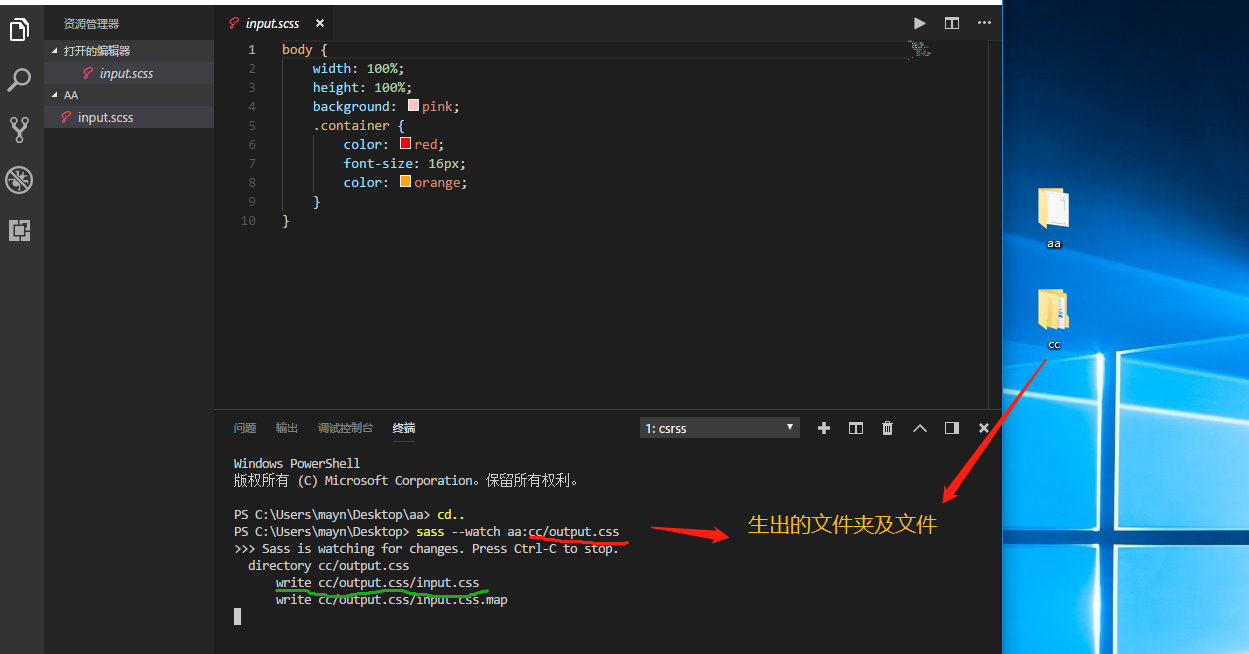Open the Search view in activity bar
1249x654 pixels.
tap(20, 80)
